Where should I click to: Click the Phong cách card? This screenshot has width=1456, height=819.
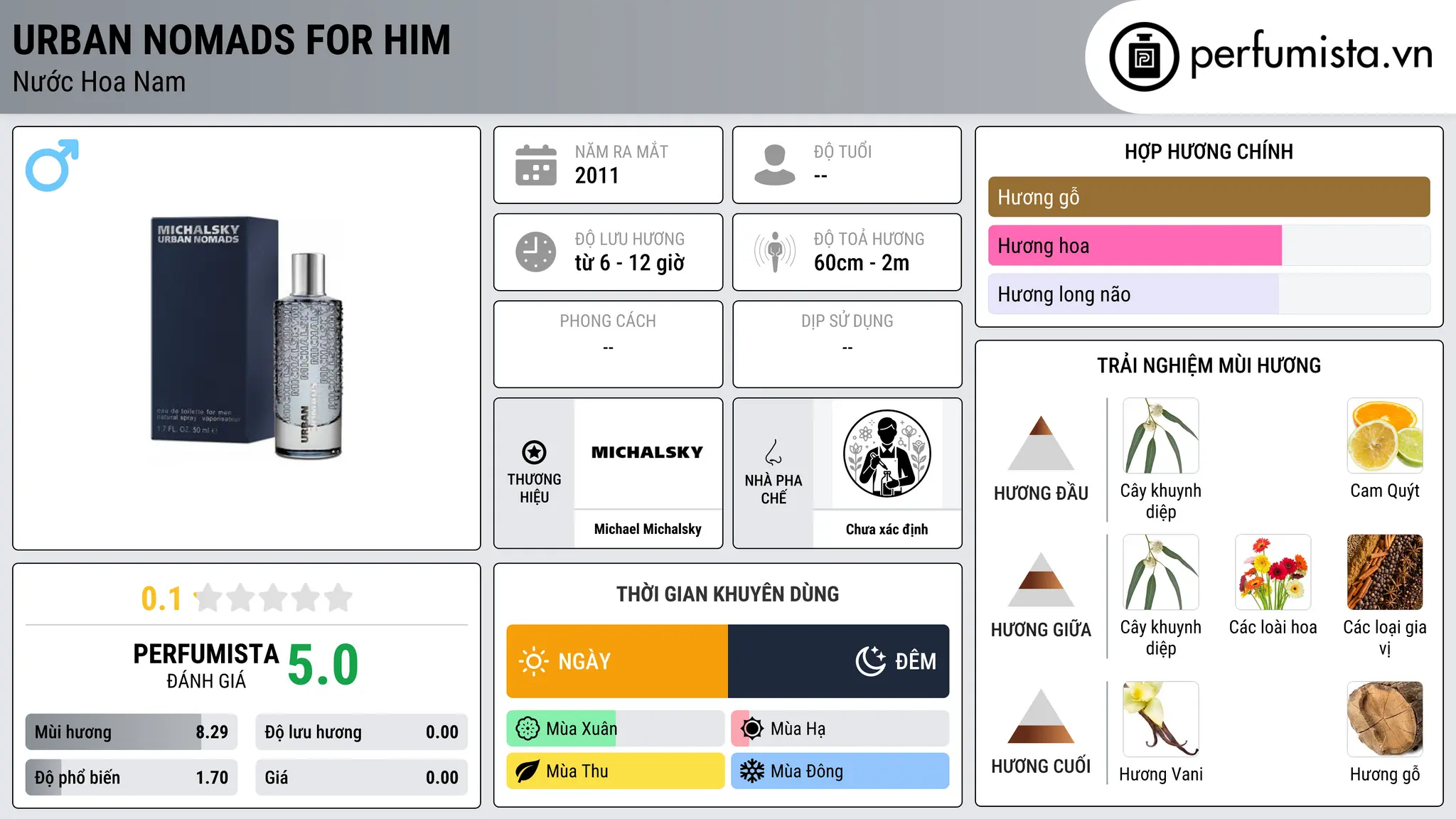609,344
